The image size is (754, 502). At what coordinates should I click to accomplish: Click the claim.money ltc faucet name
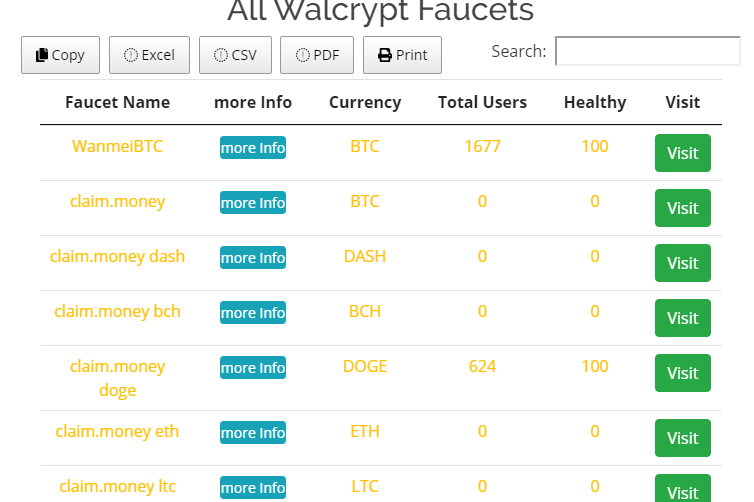117,487
